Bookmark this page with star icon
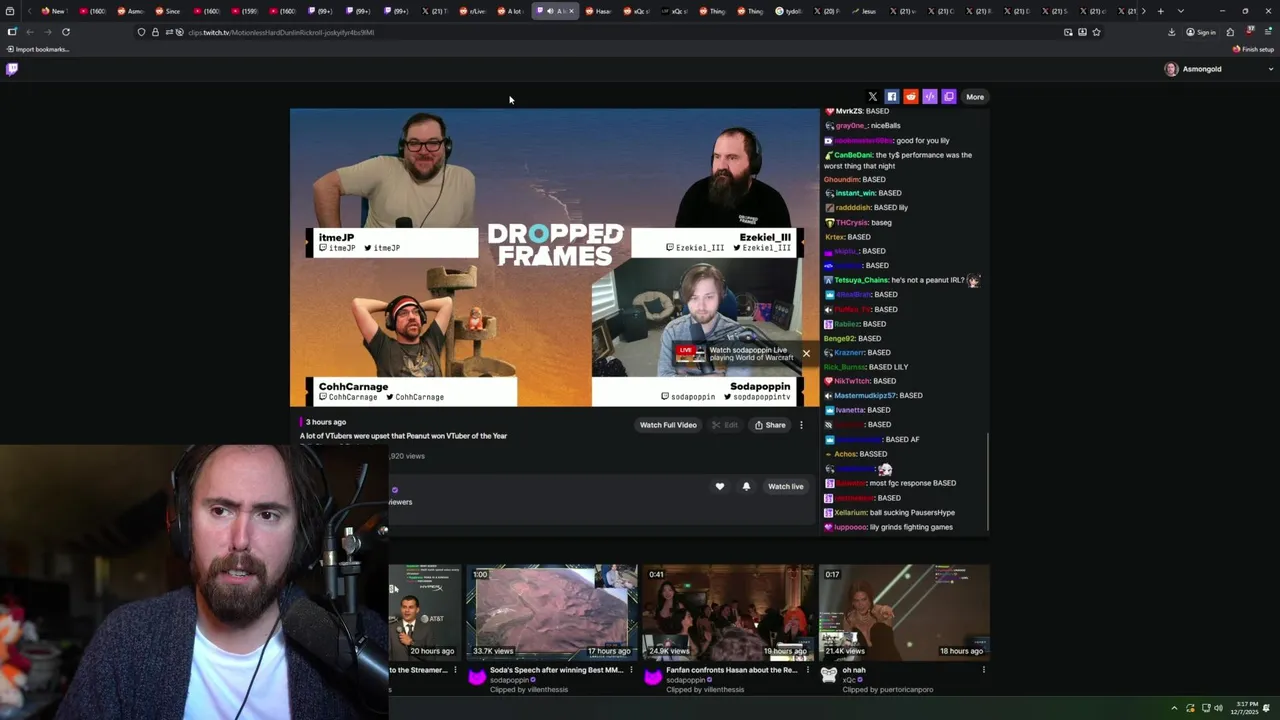This screenshot has width=1280, height=720. 1097,32
